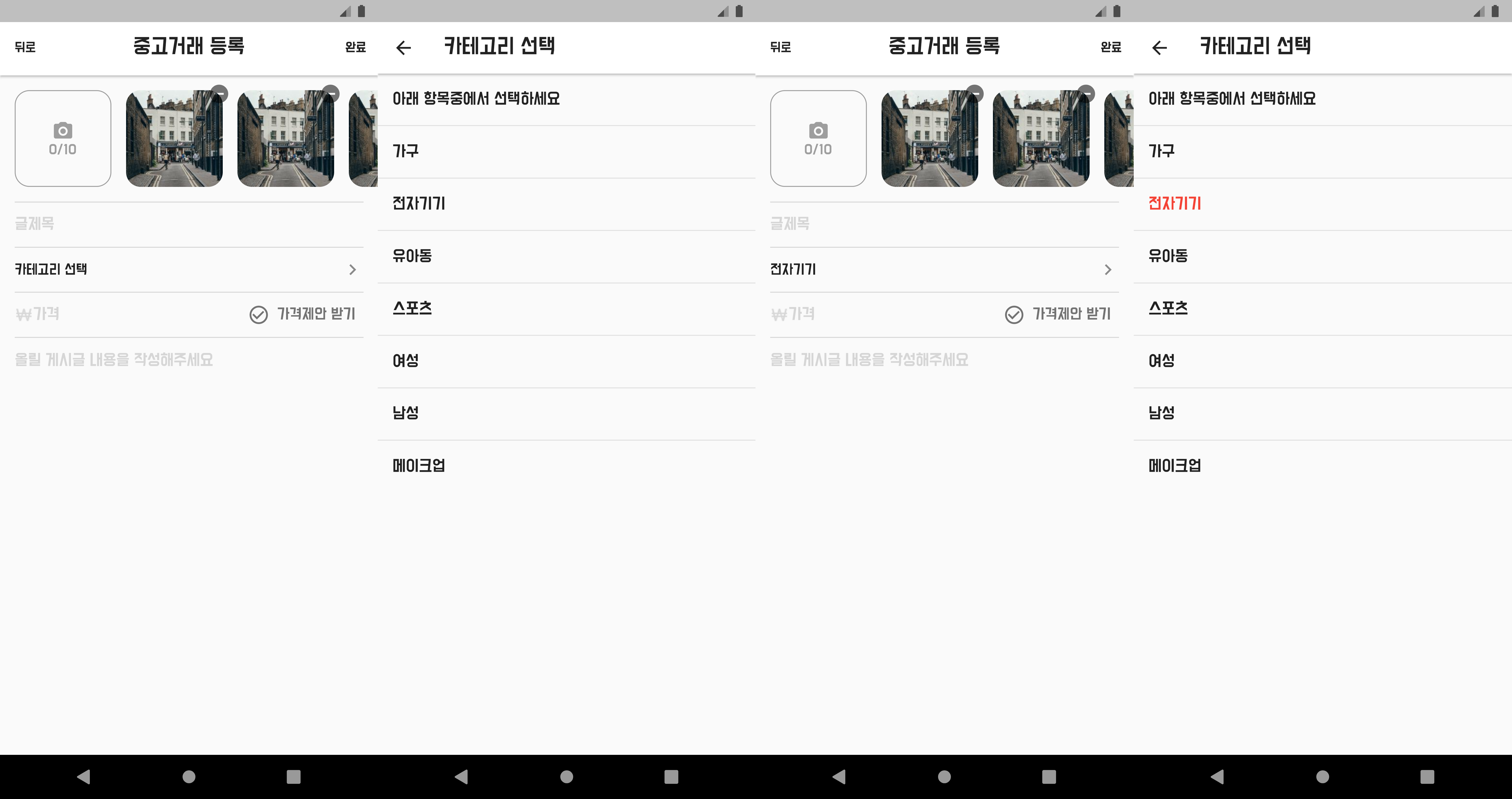Open the 카테고리 선택 row chevron
This screenshot has height=799, width=1512.
point(352,269)
